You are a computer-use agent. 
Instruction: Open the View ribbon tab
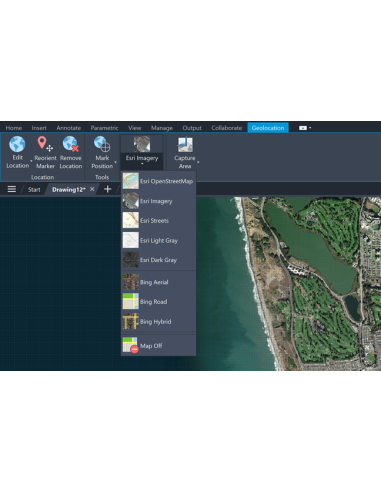[x=135, y=128]
